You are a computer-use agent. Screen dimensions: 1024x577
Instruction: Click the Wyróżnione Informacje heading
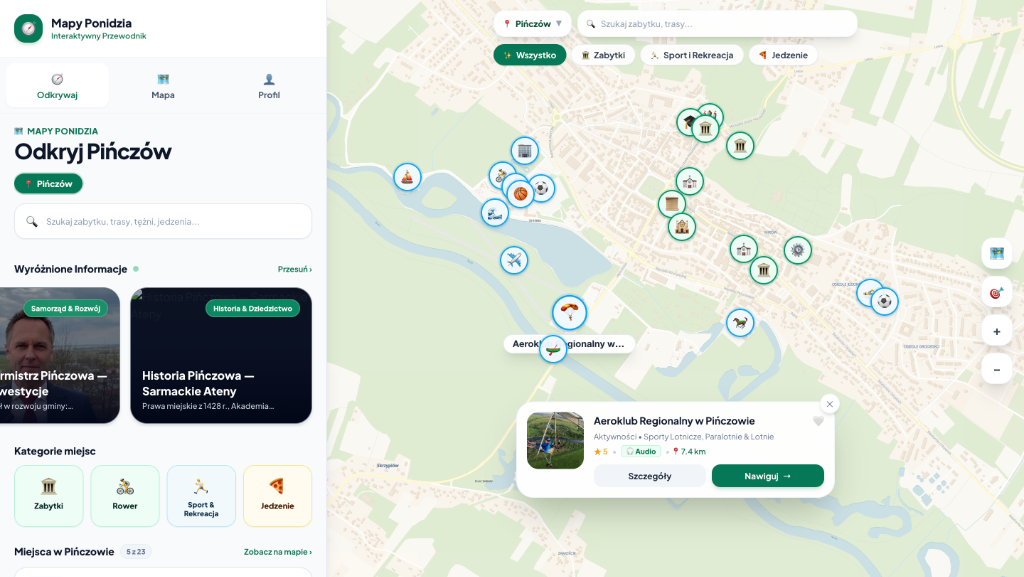tap(71, 269)
